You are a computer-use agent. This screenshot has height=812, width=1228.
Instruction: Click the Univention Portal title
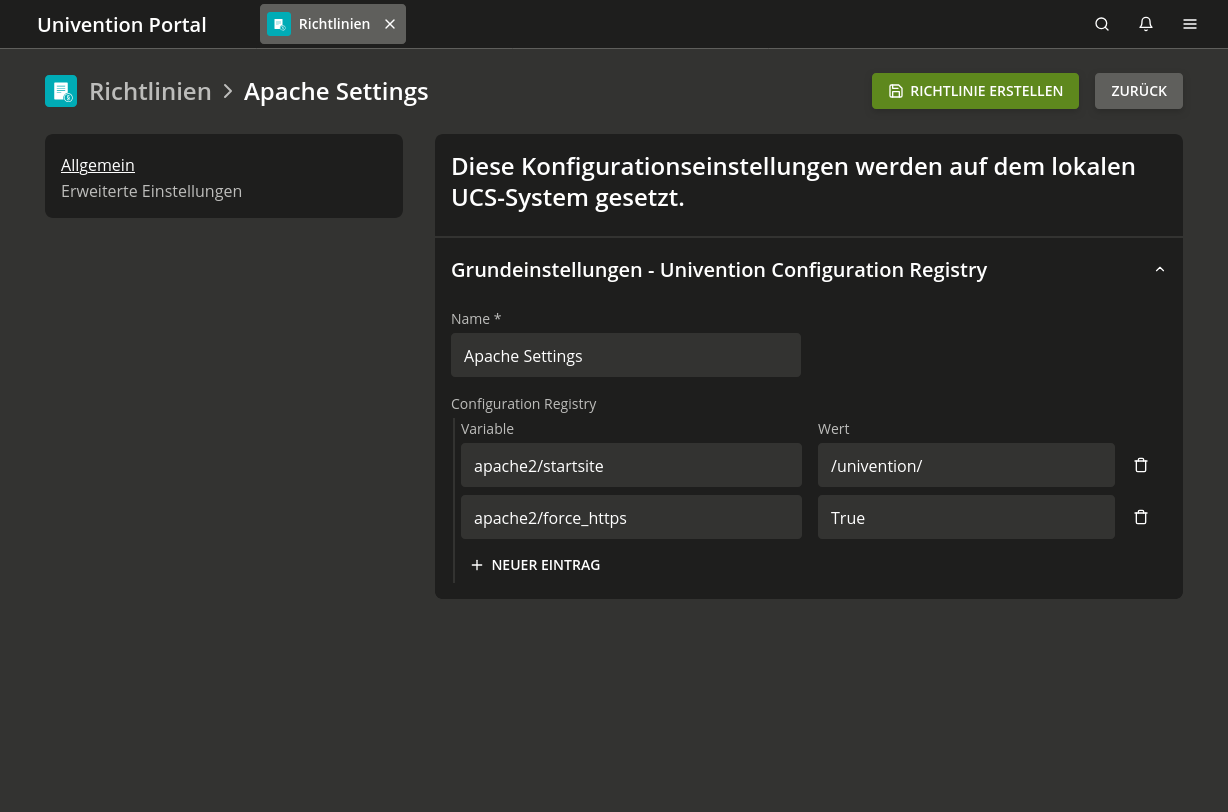tap(122, 24)
